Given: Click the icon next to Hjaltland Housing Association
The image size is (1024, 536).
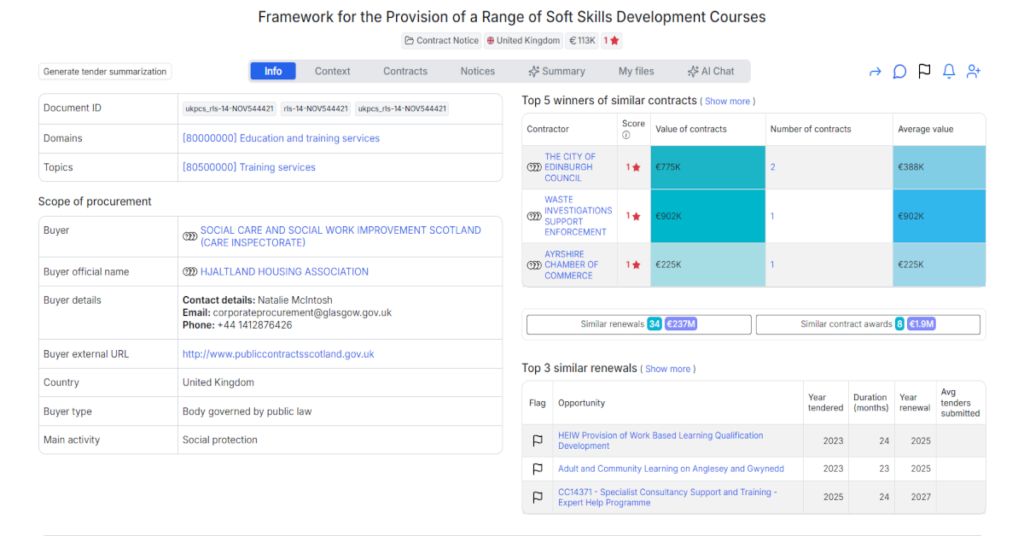Looking at the screenshot, I should click(x=189, y=272).
